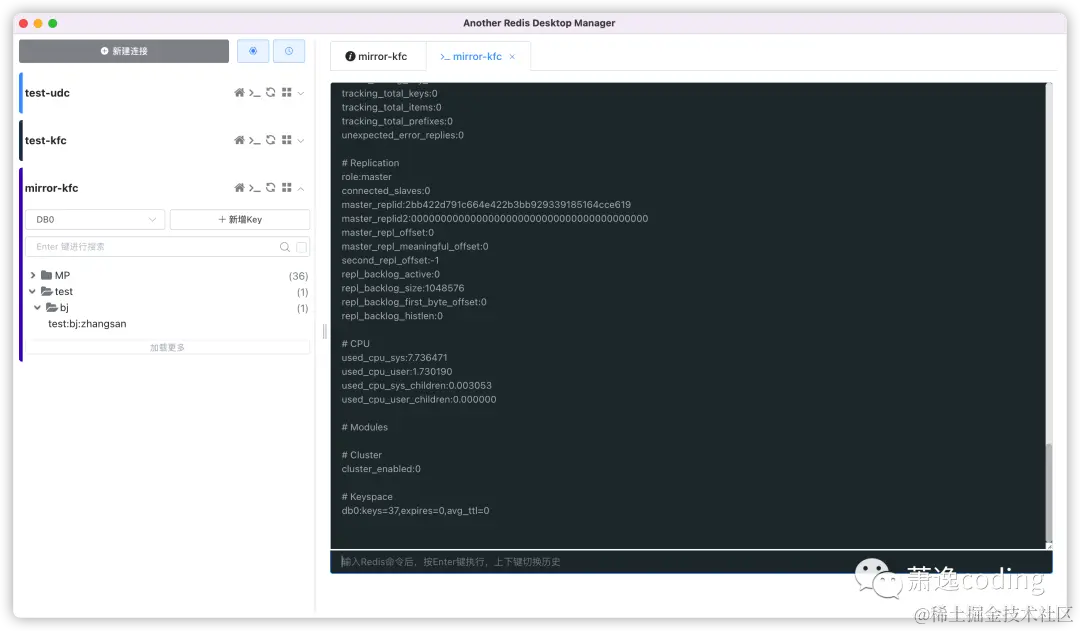
Task: Expand the test-udc connection
Action: tap(301, 93)
